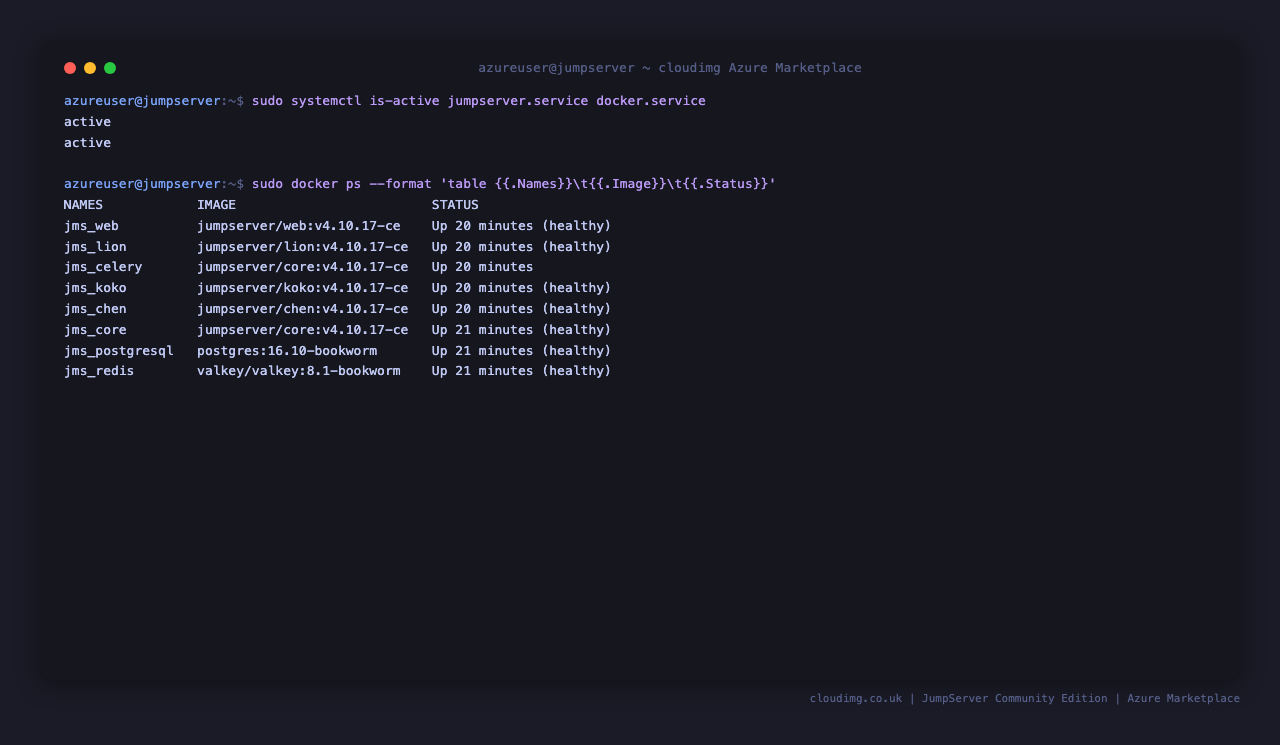Click image 'jumpserver/core:v4.10.17-ce' in jms_core row
Image resolution: width=1280 pixels, height=745 pixels.
(303, 330)
